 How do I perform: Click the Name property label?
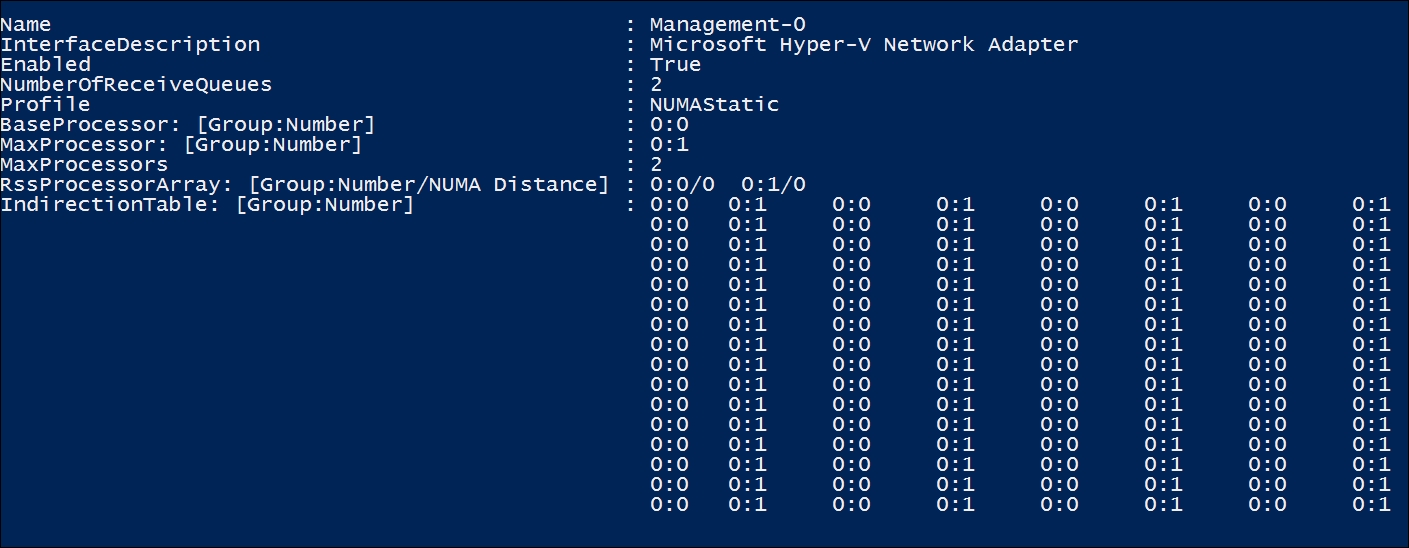coord(26,24)
